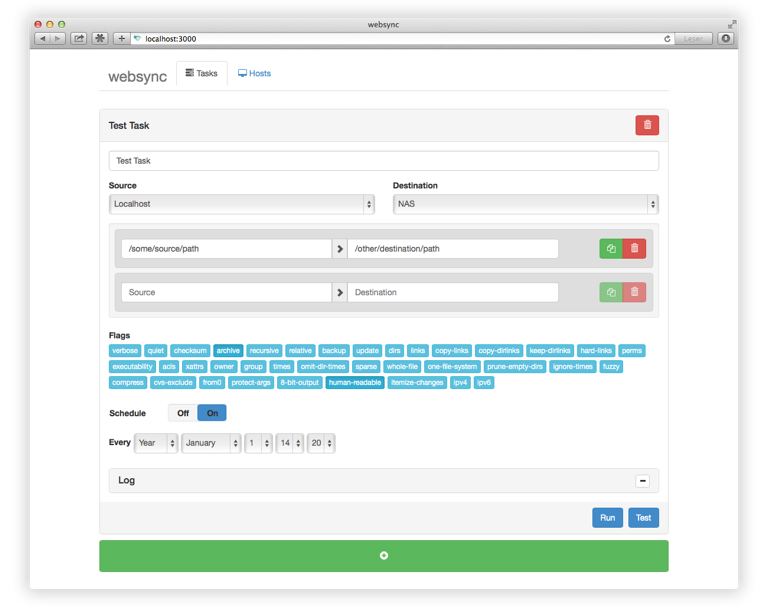
Task: Toggle the cvs-exclude flag
Action: tap(173, 382)
